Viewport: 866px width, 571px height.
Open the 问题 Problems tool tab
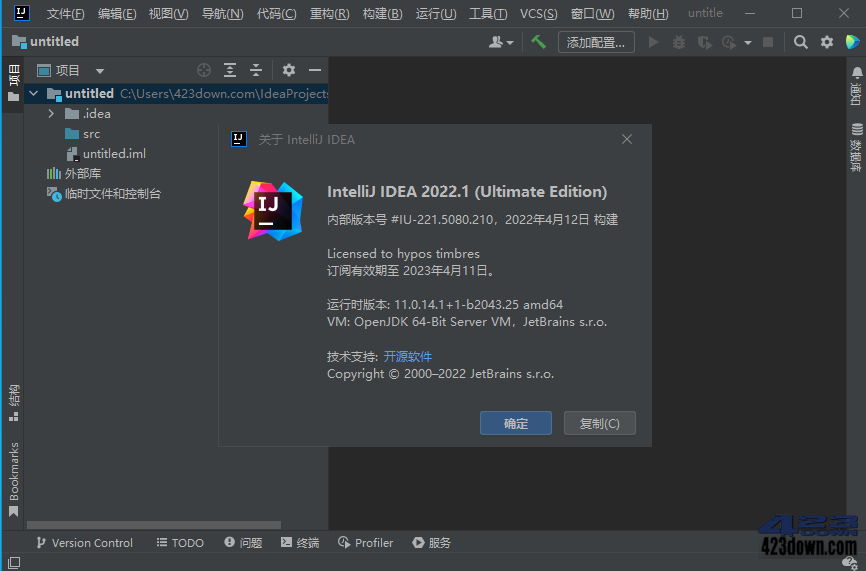point(244,543)
